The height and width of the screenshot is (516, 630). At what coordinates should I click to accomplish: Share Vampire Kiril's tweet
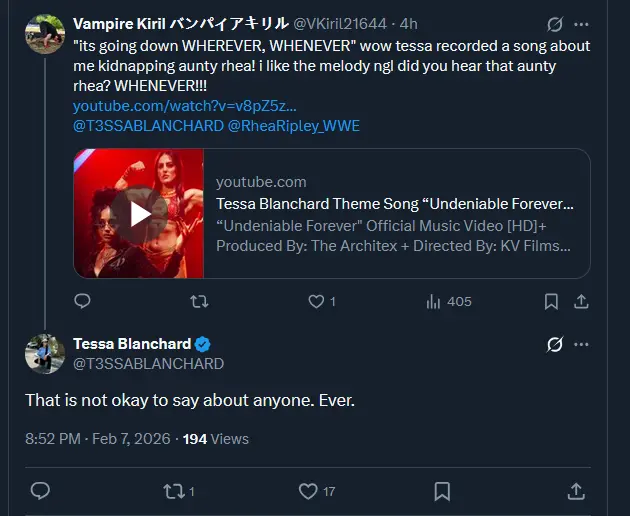click(x=580, y=300)
